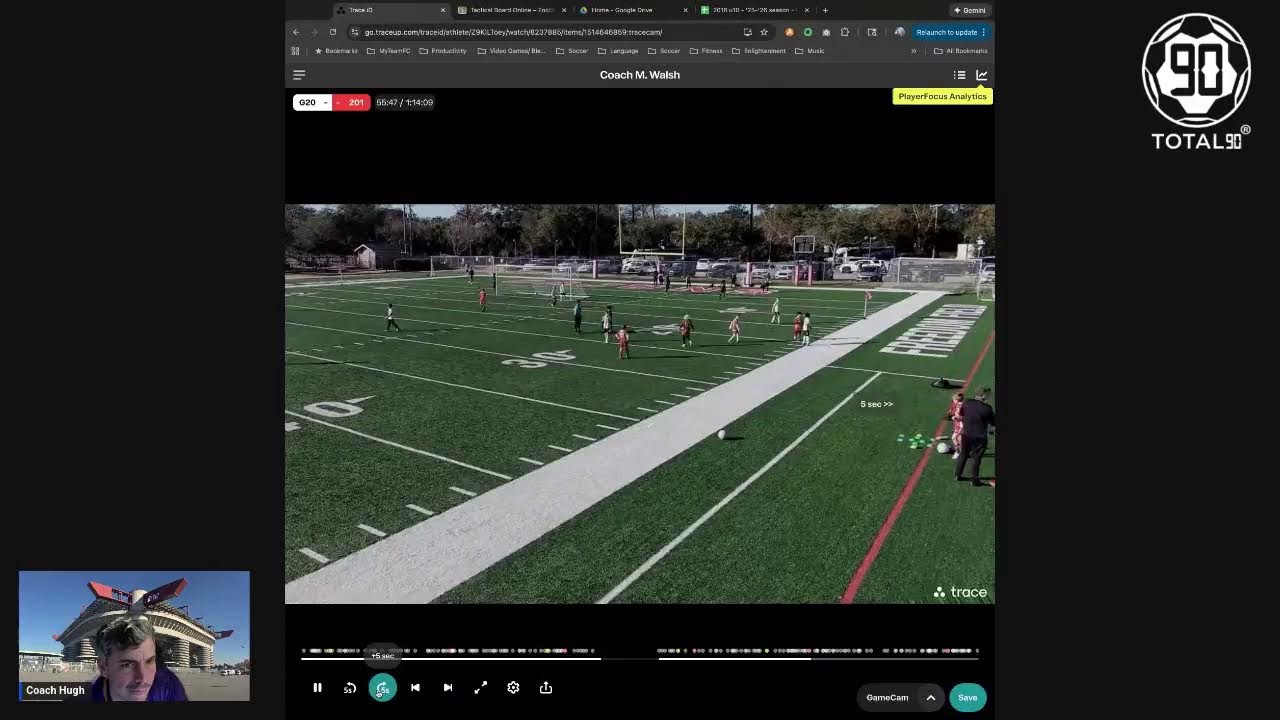Open the Music bookmarks folder

(x=810, y=51)
